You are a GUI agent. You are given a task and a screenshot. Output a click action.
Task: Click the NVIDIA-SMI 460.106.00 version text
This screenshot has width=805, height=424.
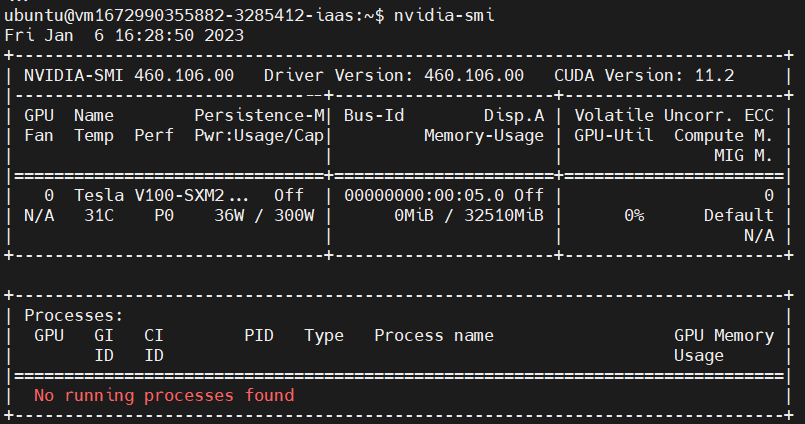click(x=129, y=75)
